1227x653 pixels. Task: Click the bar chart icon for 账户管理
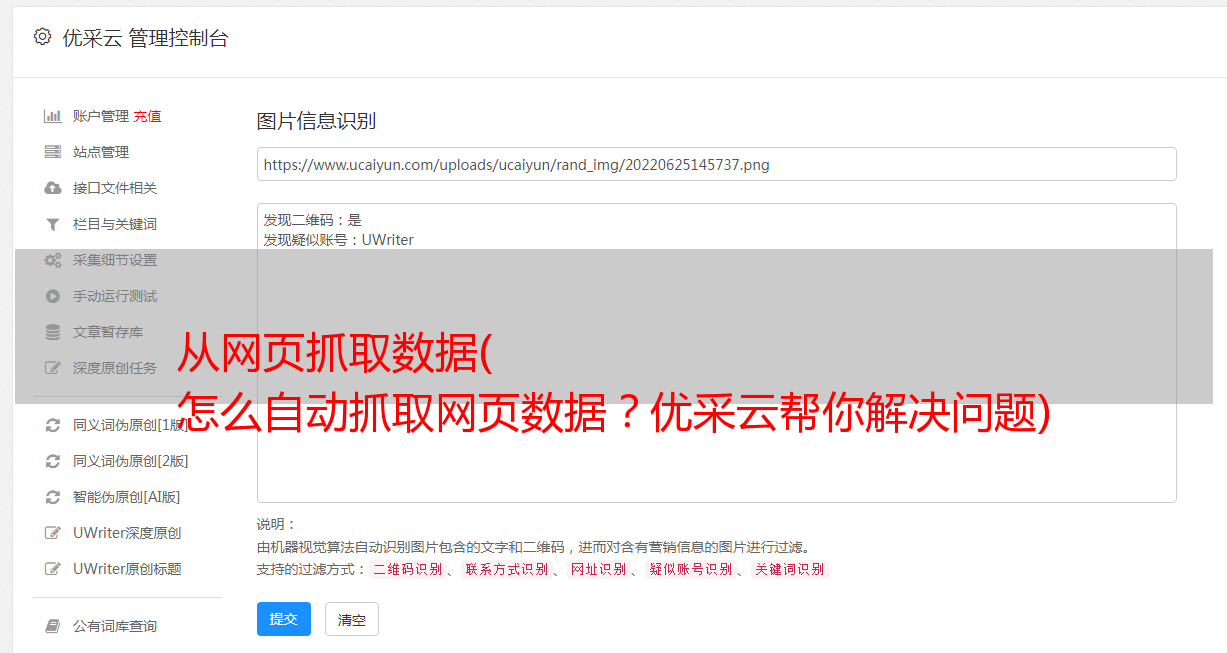coord(53,116)
